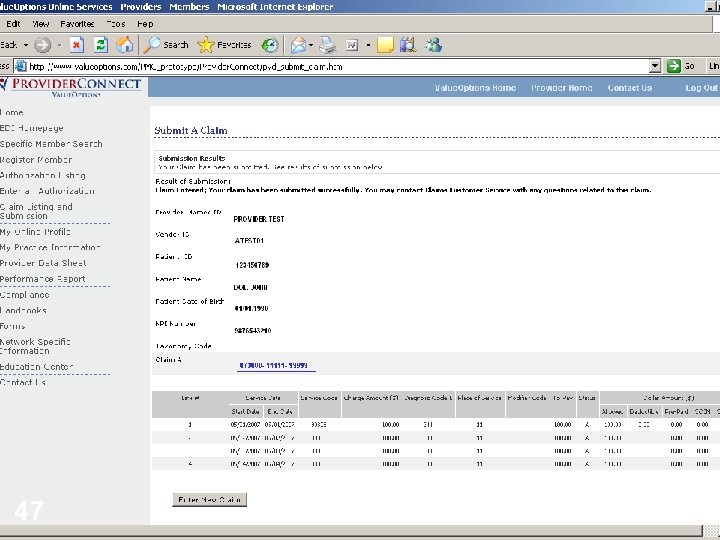
Task: Click the PROVIDER TEST provider name value
Action: pyautogui.click(x=259, y=219)
